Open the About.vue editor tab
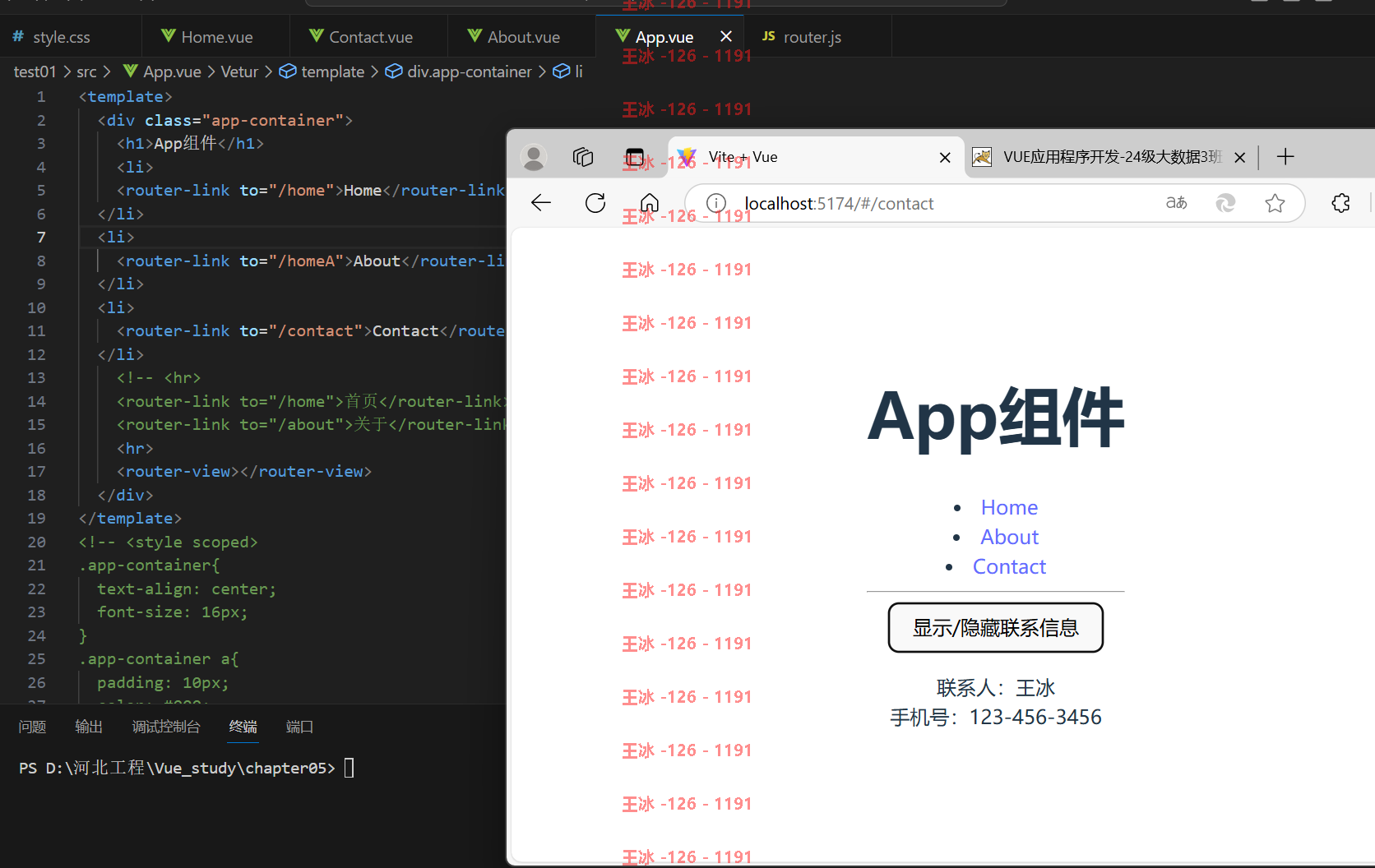The height and width of the screenshot is (868, 1375). (514, 37)
